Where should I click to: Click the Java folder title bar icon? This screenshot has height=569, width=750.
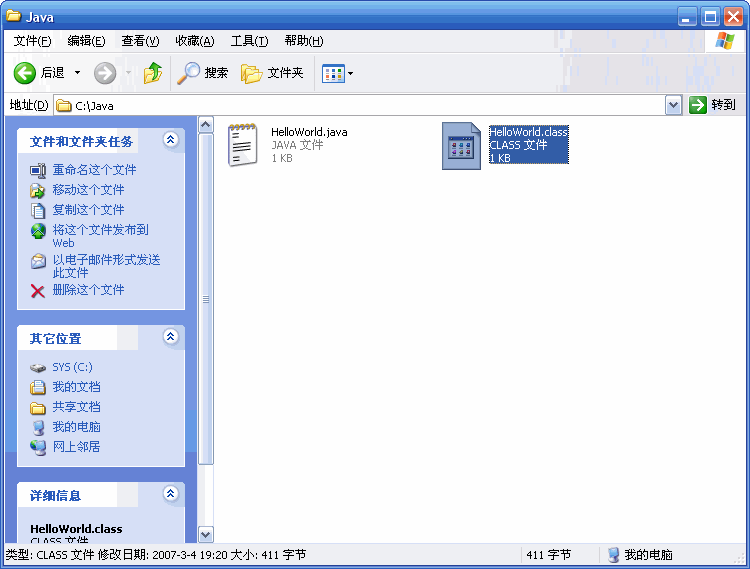(x=14, y=16)
